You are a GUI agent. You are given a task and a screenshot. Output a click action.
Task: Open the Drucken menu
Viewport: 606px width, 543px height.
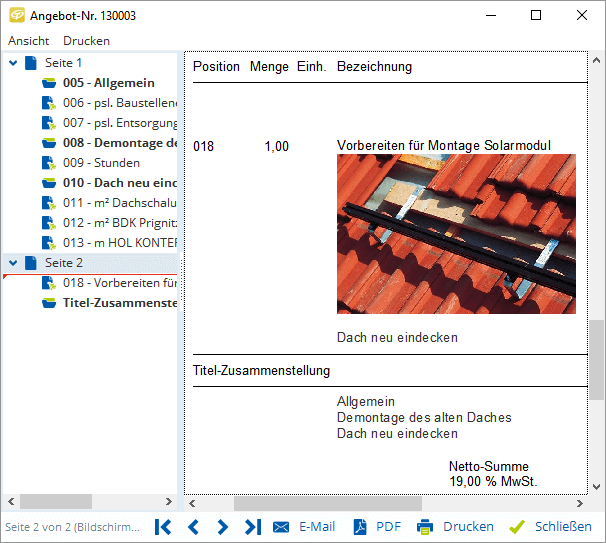86,41
